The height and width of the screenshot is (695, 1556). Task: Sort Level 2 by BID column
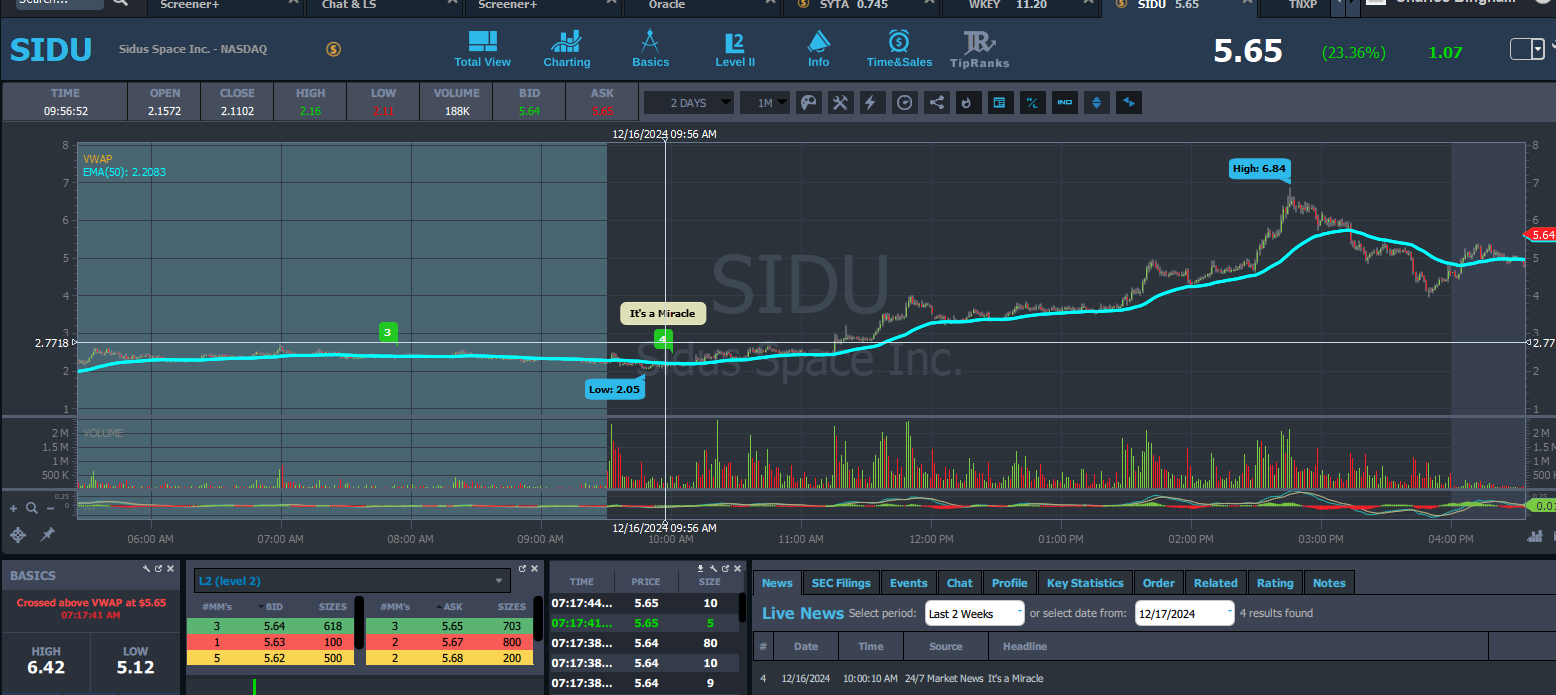[274, 606]
